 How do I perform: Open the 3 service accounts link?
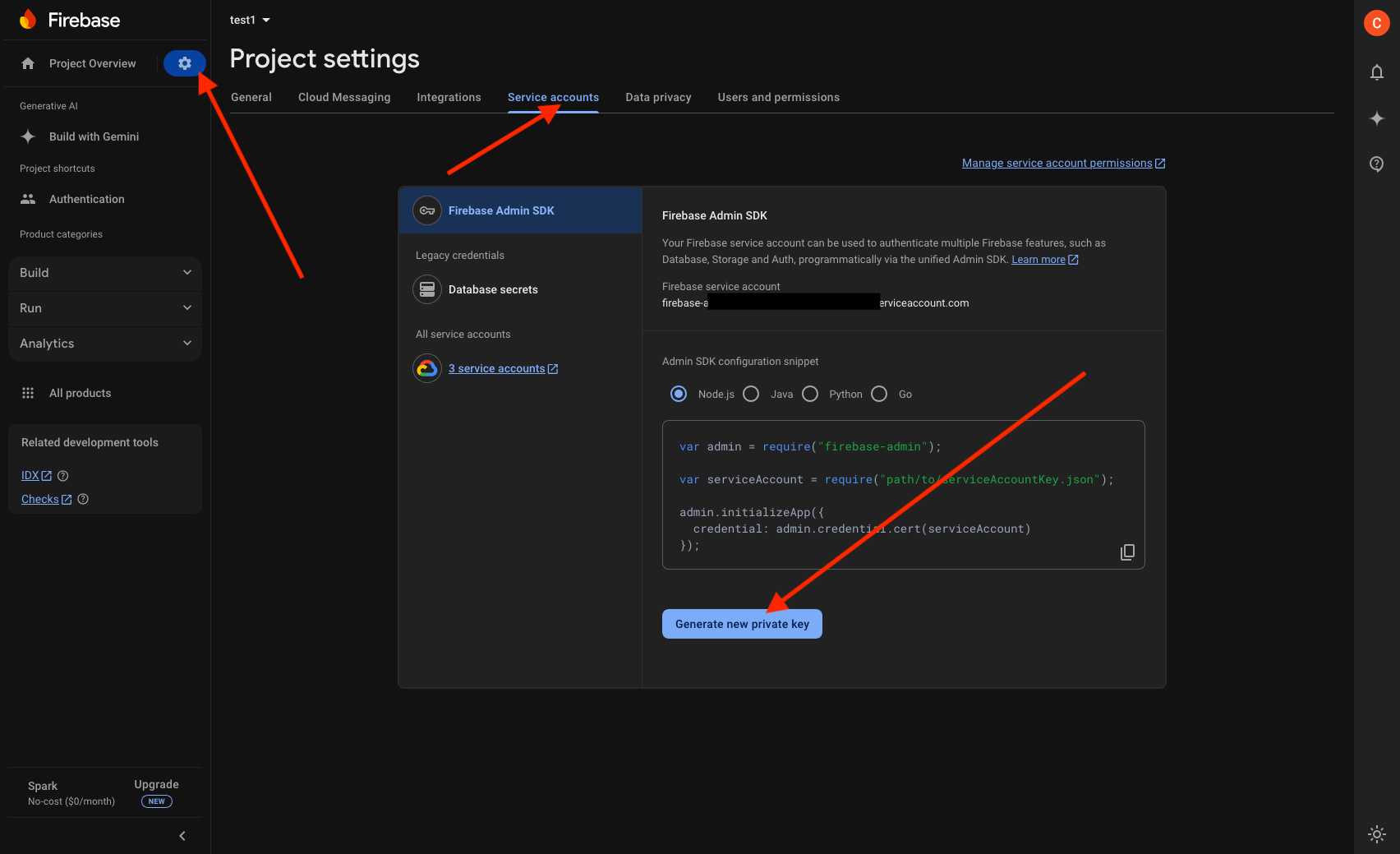point(503,369)
